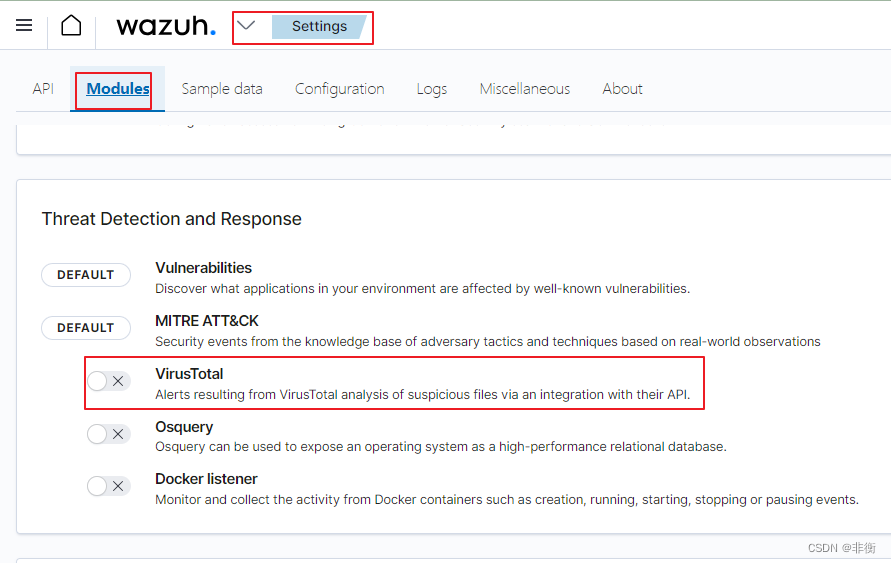Click the Docker listener module title

tap(206, 479)
